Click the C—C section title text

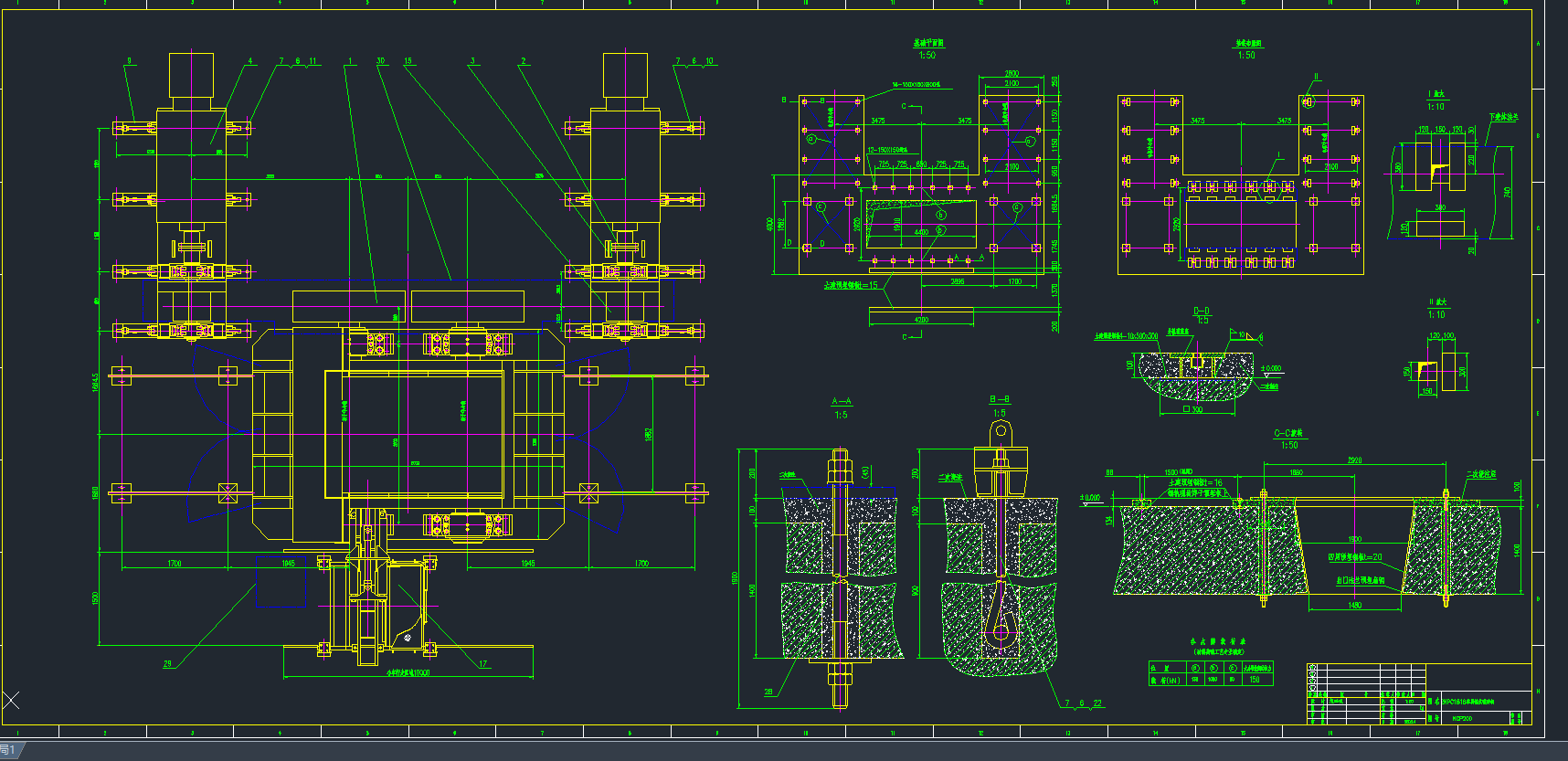click(x=1288, y=433)
